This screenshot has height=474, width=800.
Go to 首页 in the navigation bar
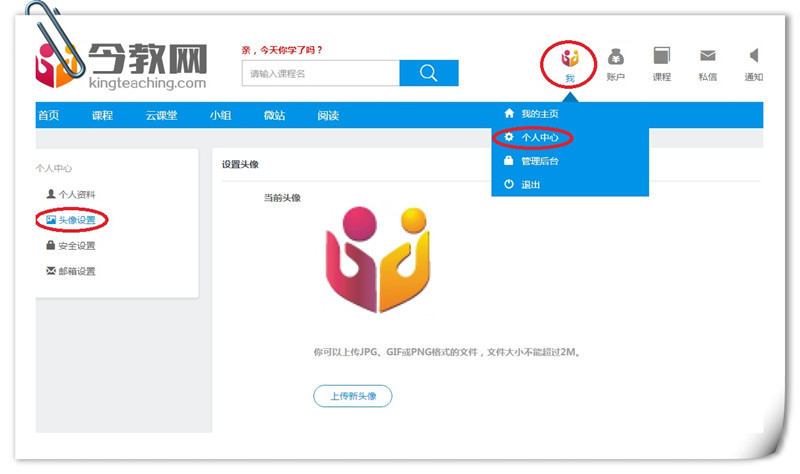click(48, 115)
